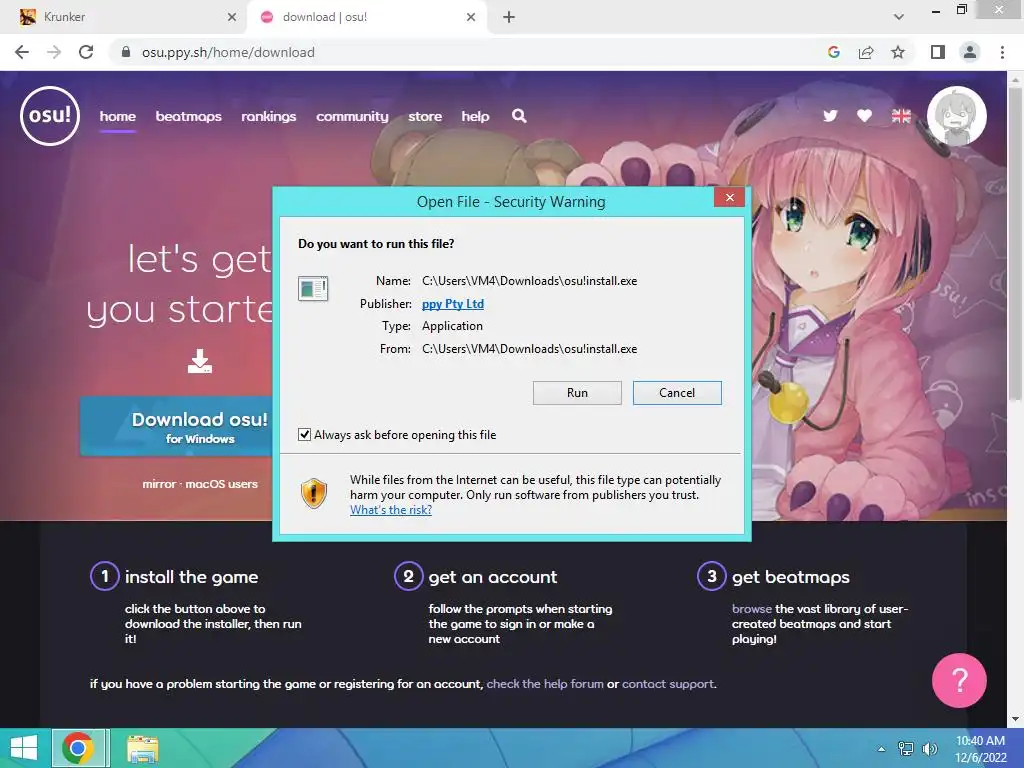Viewport: 1024px width, 768px height.
Task: Click the Download osu! for Windows button
Action: 178,426
